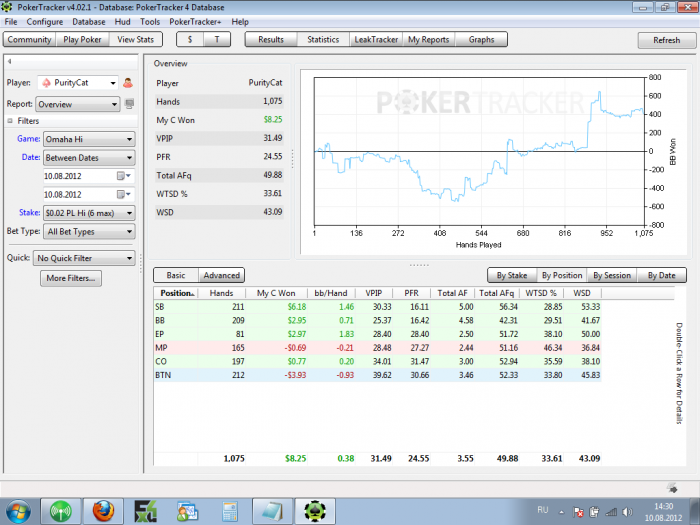This screenshot has height=525, width=700.
Task: Open the Windows Start menu
Action: (18, 512)
